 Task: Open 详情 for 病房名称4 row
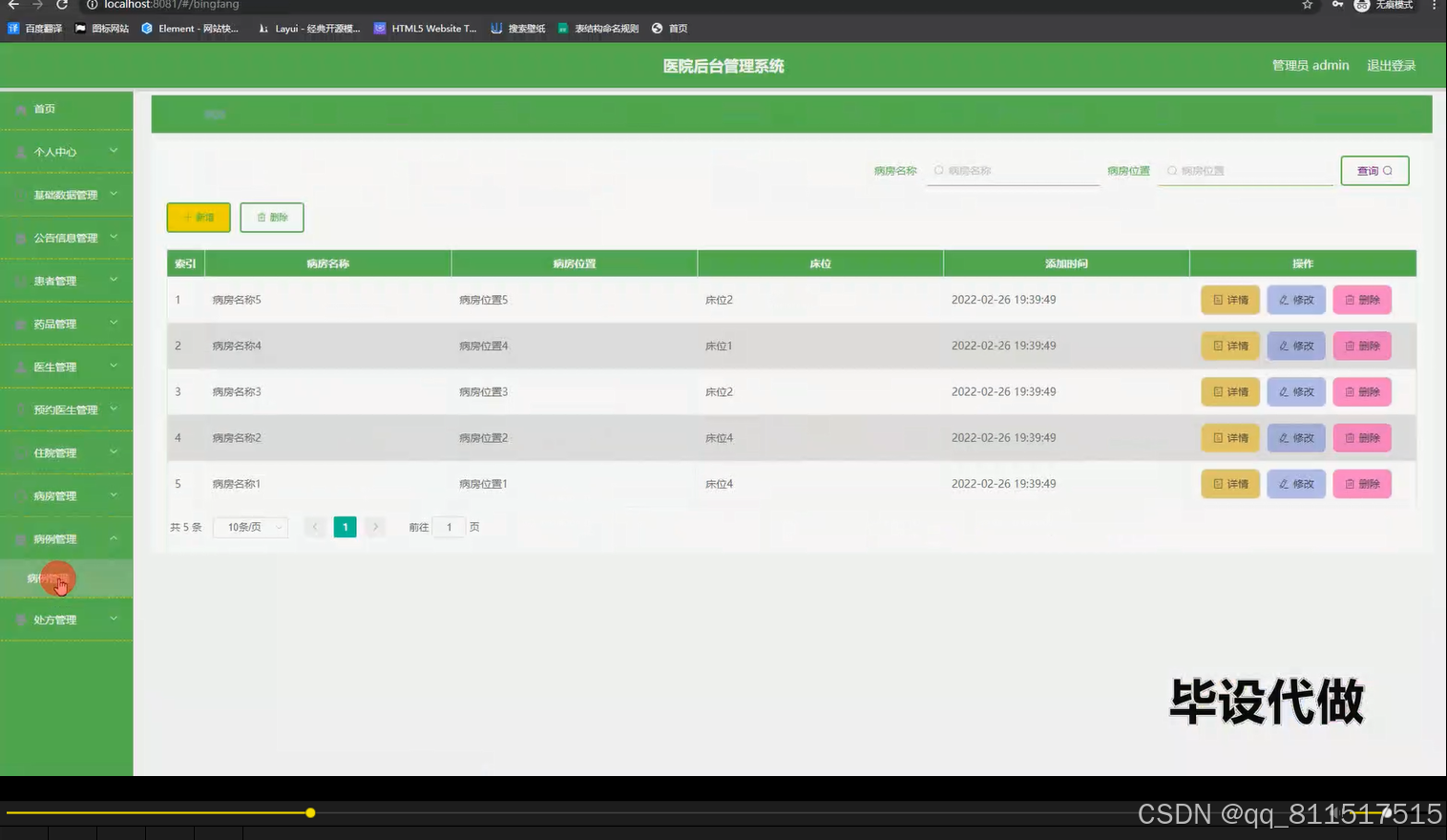pyautogui.click(x=1230, y=346)
